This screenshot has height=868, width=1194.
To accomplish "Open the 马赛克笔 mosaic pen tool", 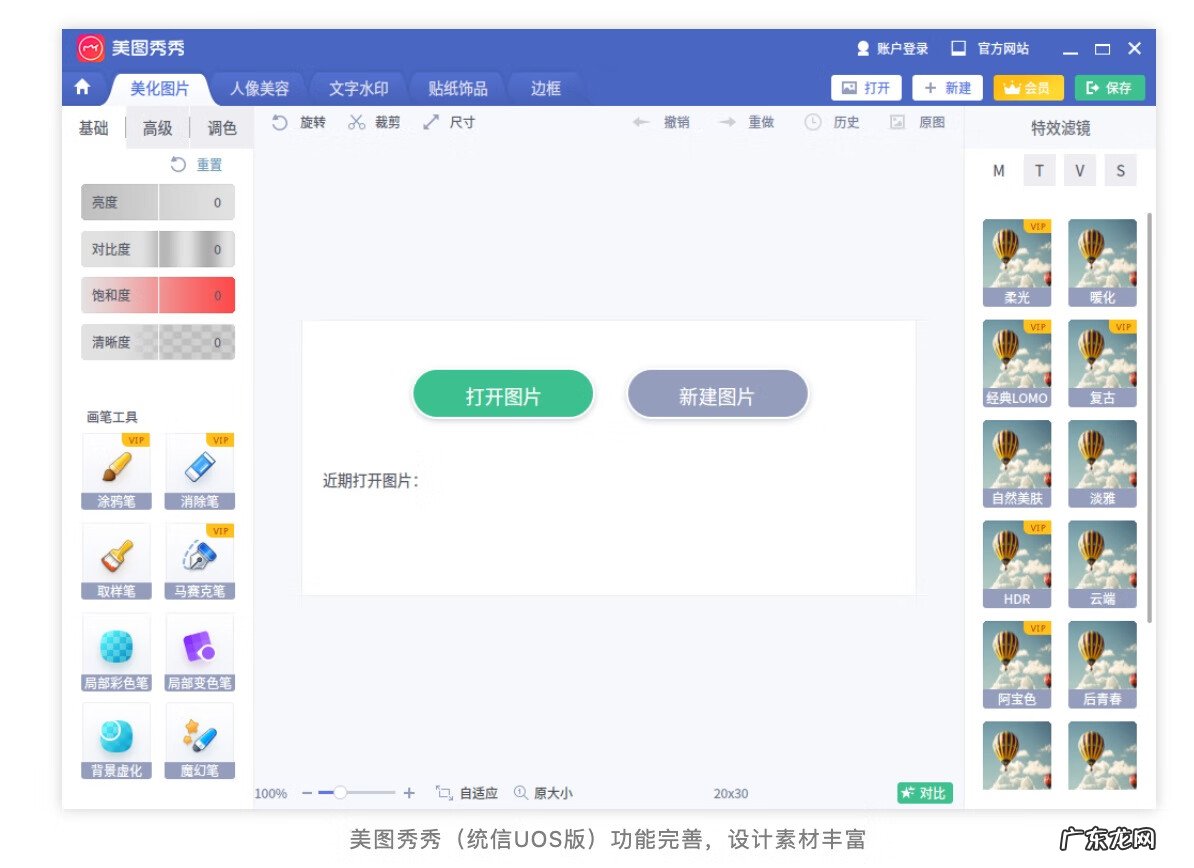I will 199,560.
